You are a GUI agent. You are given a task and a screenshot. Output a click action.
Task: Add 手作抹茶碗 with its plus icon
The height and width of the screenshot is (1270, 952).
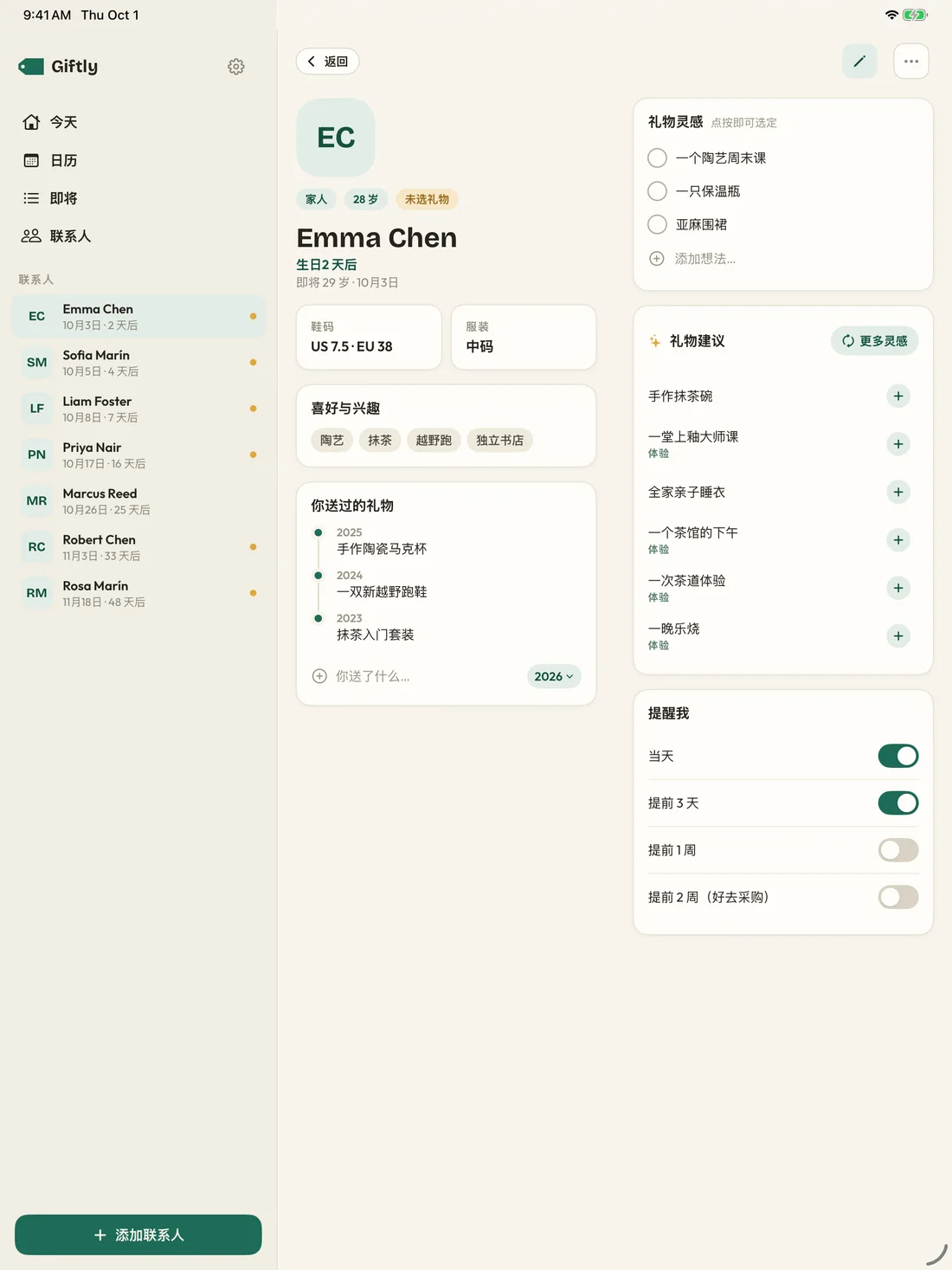(x=898, y=396)
